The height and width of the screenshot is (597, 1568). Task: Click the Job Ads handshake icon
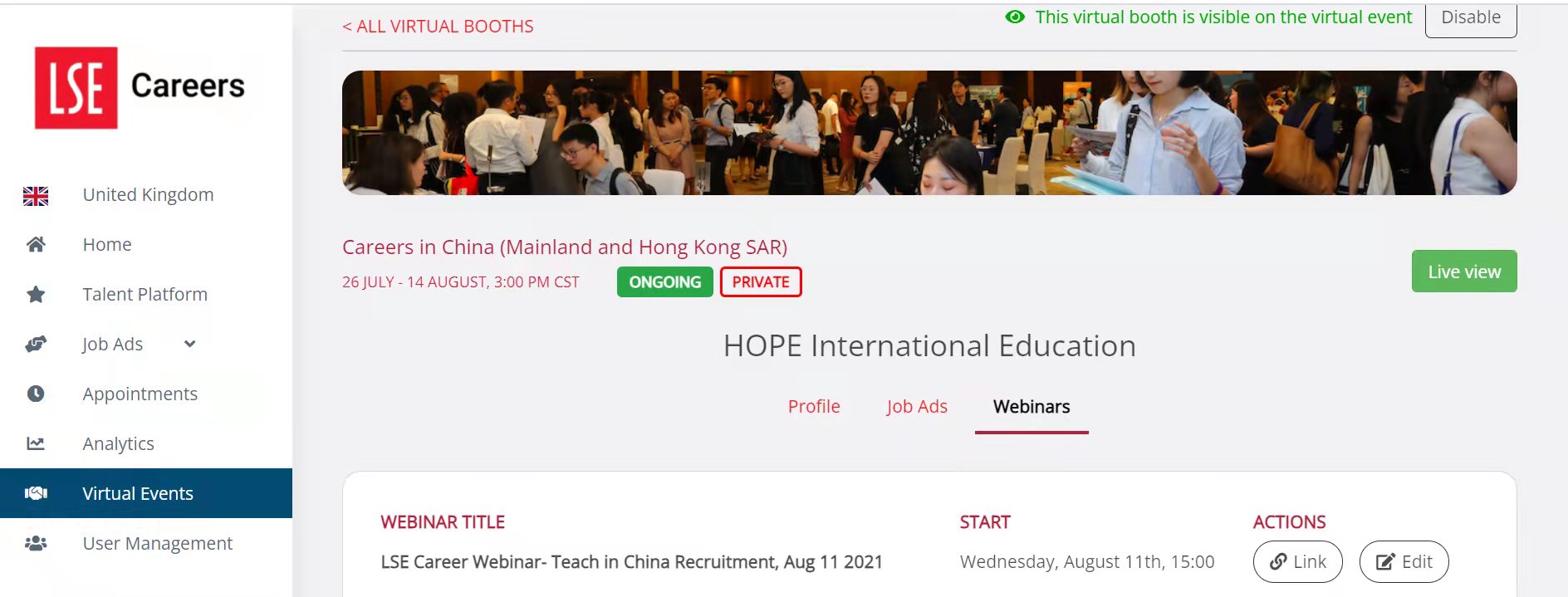pos(36,344)
